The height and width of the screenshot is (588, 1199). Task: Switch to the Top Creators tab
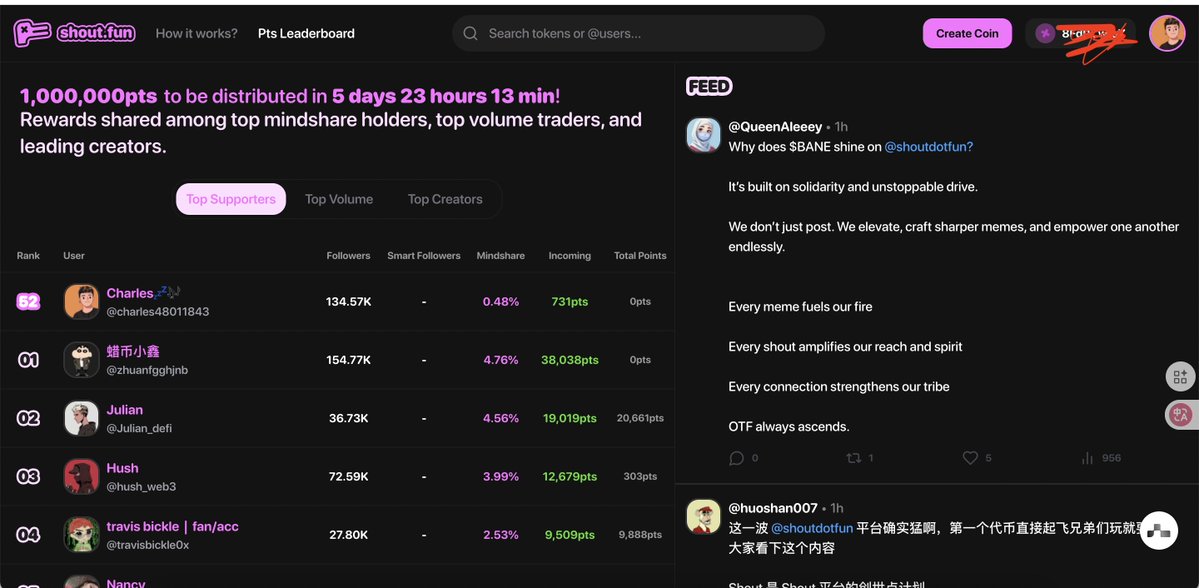pos(445,200)
